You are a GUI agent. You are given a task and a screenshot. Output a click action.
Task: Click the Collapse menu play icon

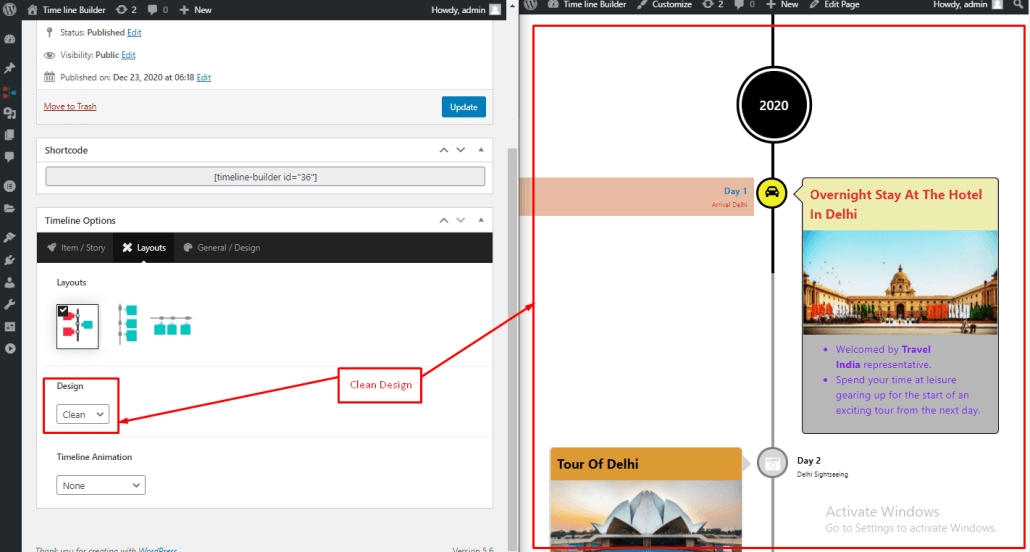coord(9,348)
